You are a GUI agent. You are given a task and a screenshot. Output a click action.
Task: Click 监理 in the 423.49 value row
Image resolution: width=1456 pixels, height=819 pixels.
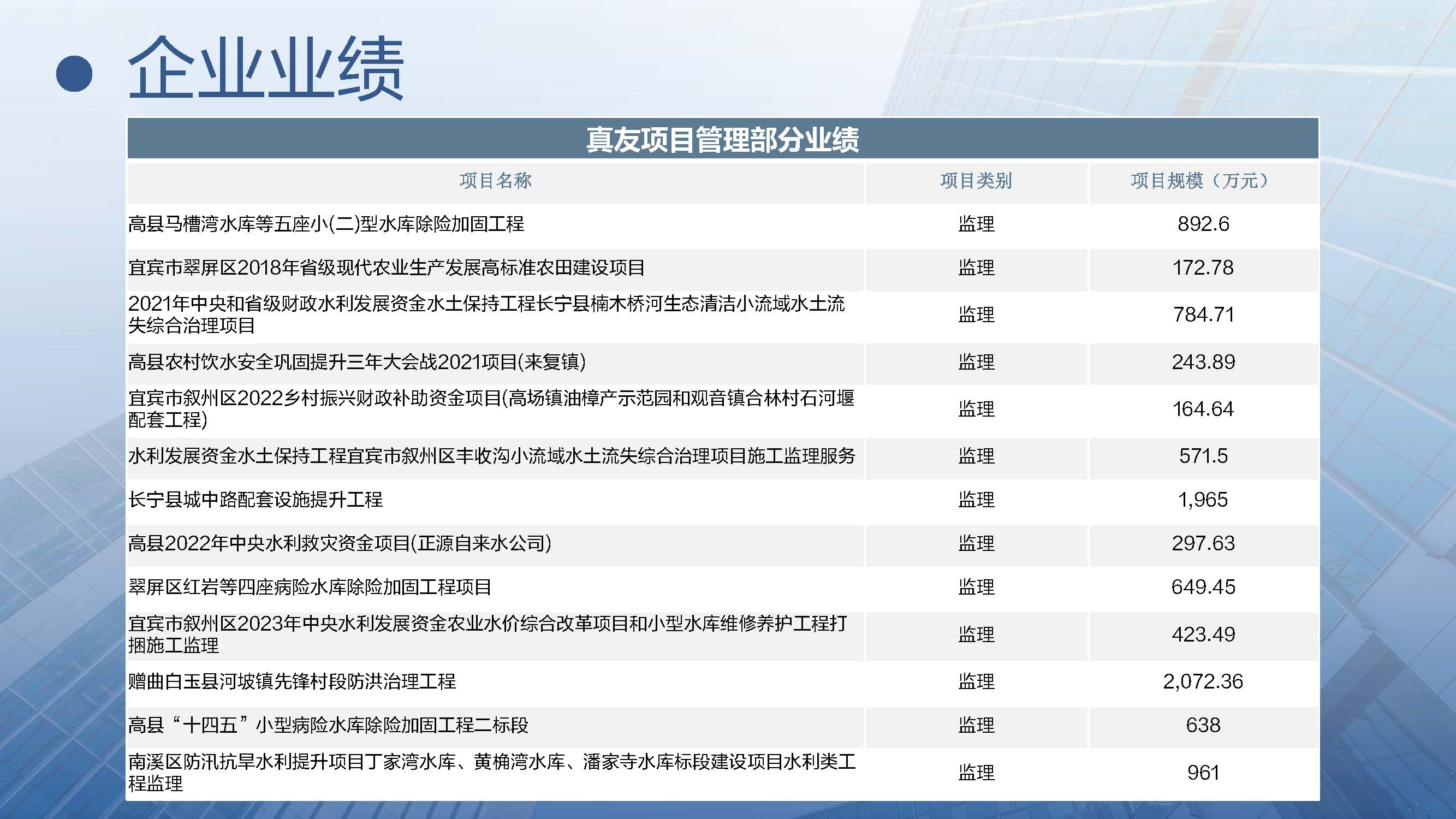pyautogui.click(x=976, y=635)
